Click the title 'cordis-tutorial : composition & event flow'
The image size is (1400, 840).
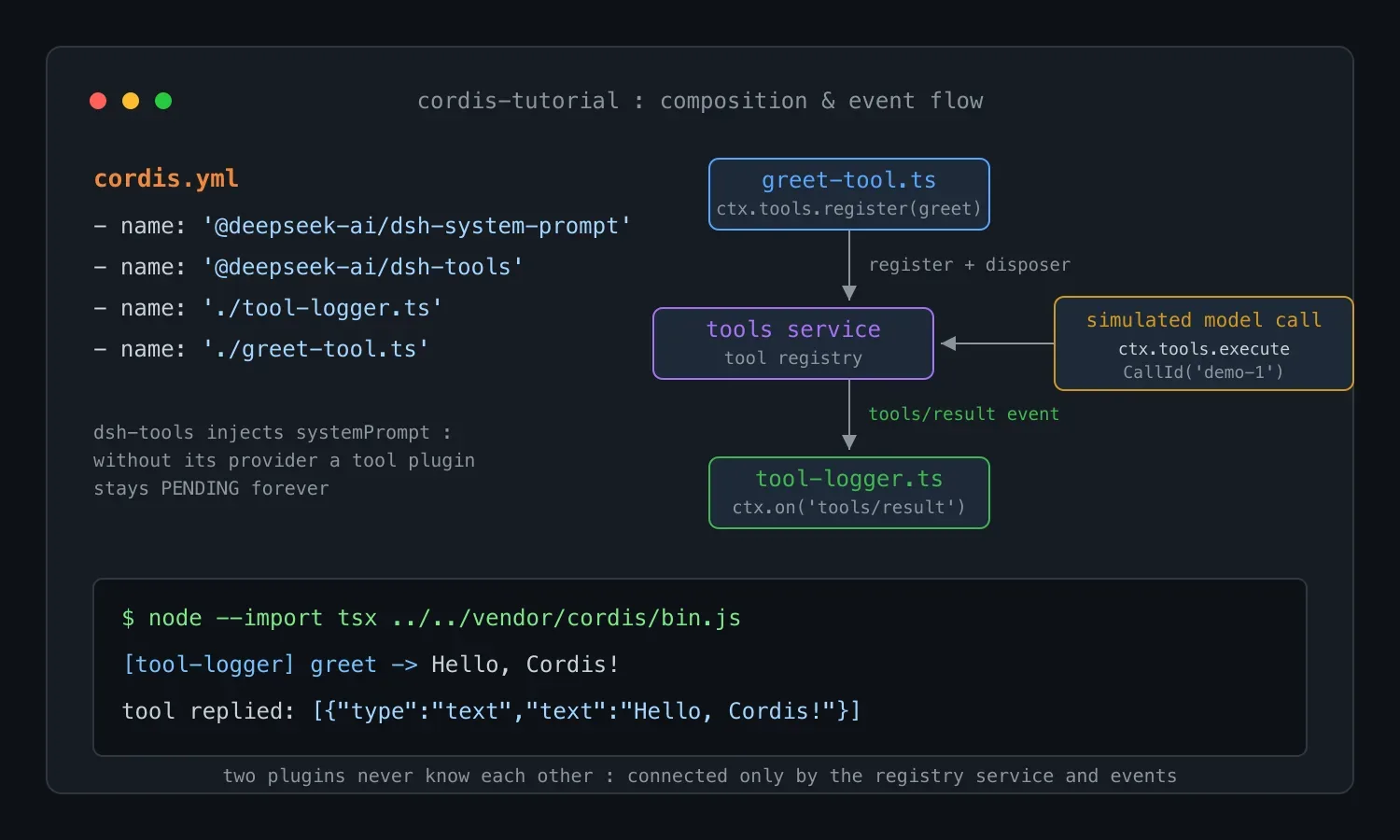(x=700, y=101)
